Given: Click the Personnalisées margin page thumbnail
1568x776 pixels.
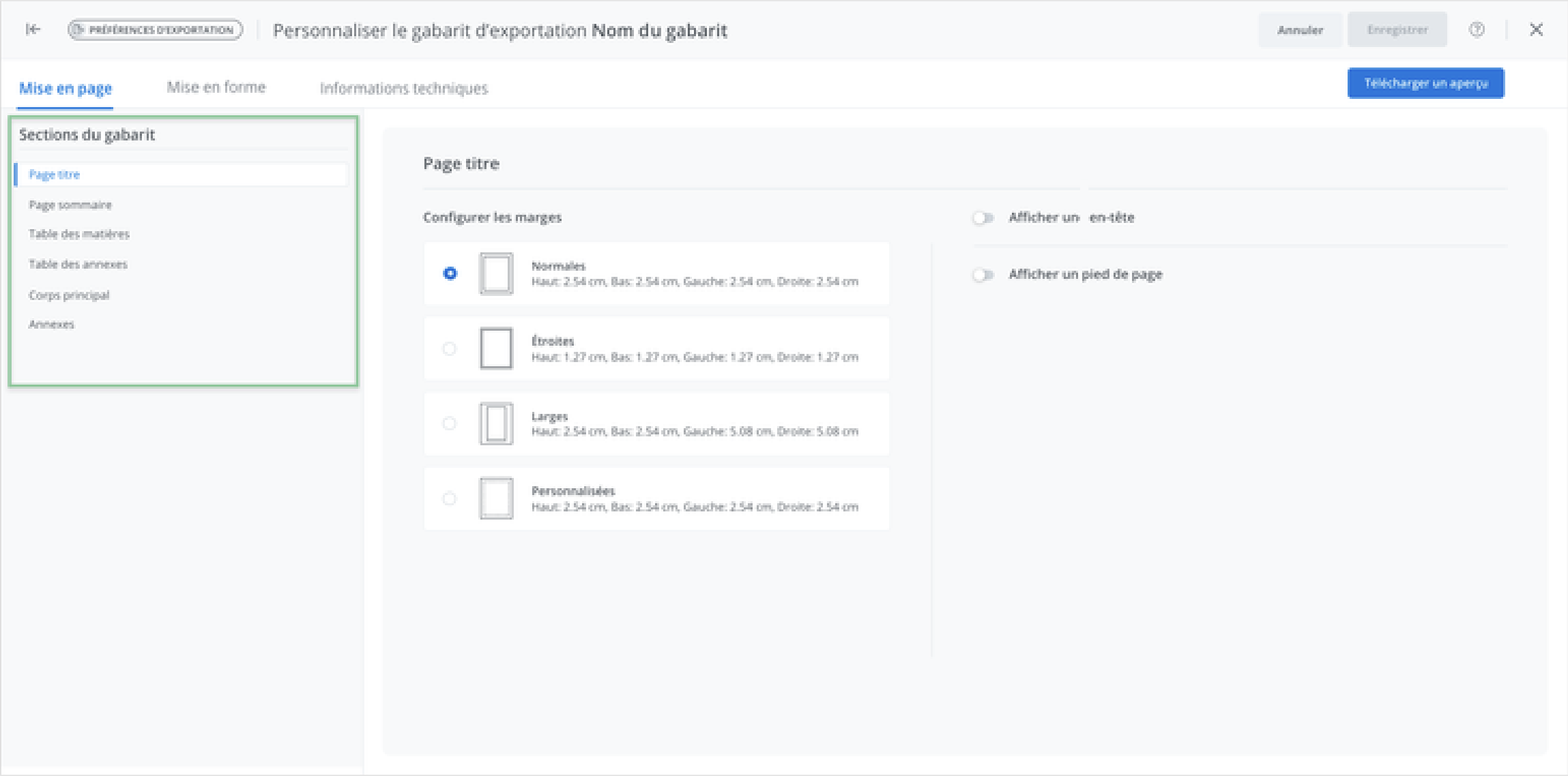Looking at the screenshot, I should pyautogui.click(x=496, y=498).
